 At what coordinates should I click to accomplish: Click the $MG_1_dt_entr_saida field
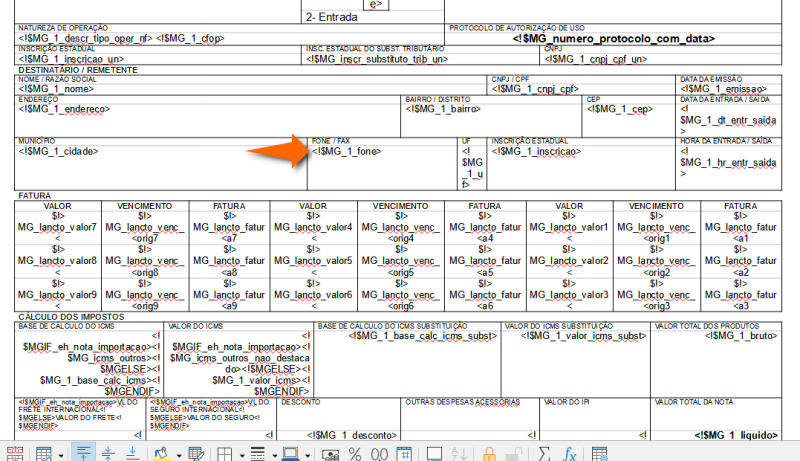coord(728,120)
